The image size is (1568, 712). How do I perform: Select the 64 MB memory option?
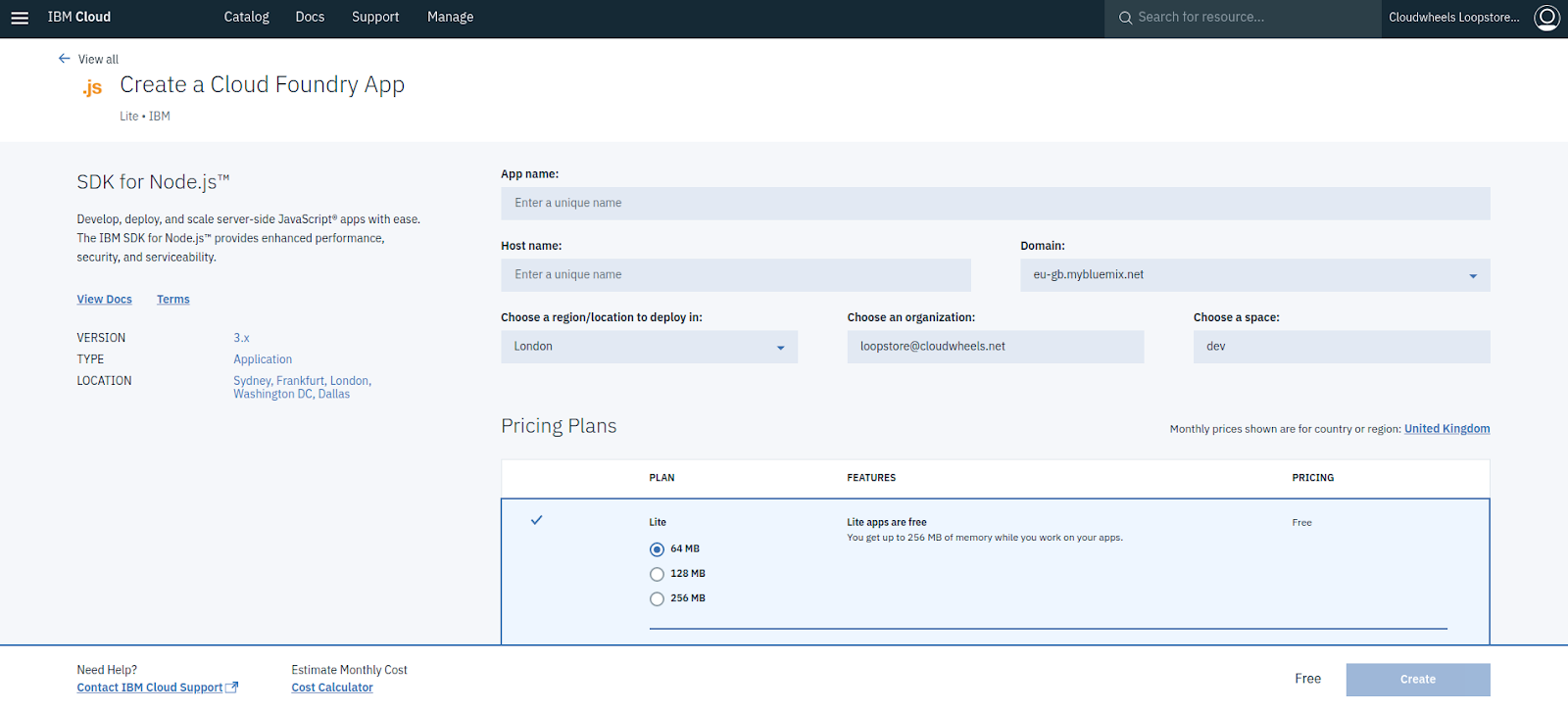pyautogui.click(x=657, y=549)
